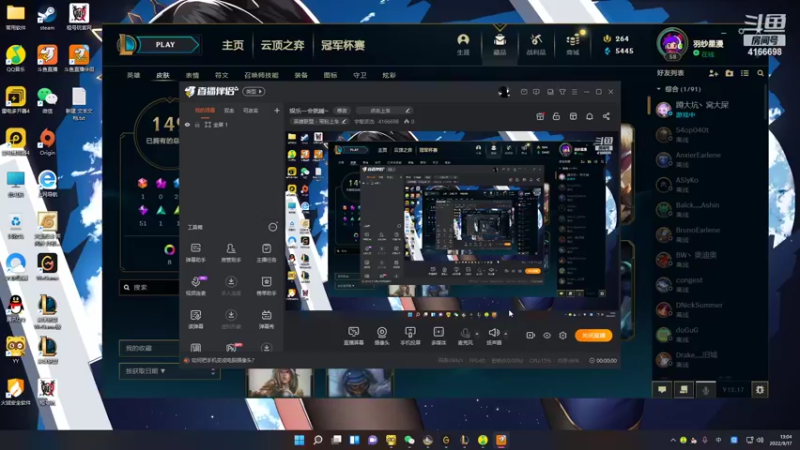800x450 pixels.
Task: Open 视频连麦 tool in toolbox
Action: click(196, 286)
